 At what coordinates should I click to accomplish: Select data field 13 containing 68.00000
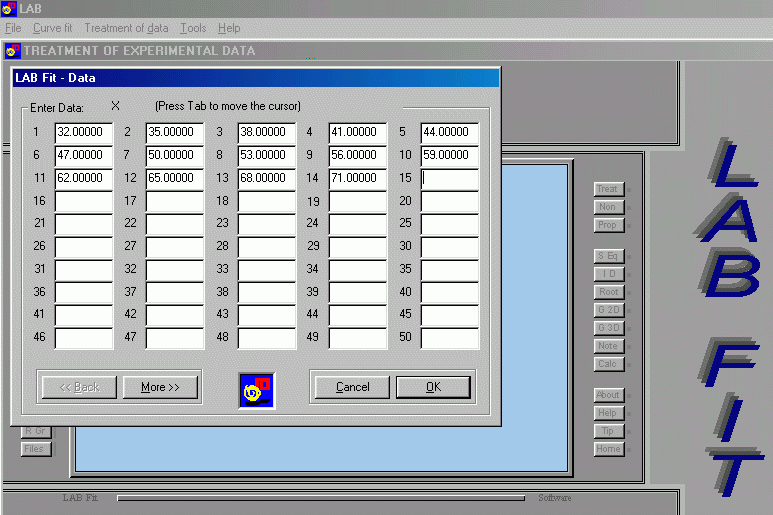pyautogui.click(x=267, y=178)
